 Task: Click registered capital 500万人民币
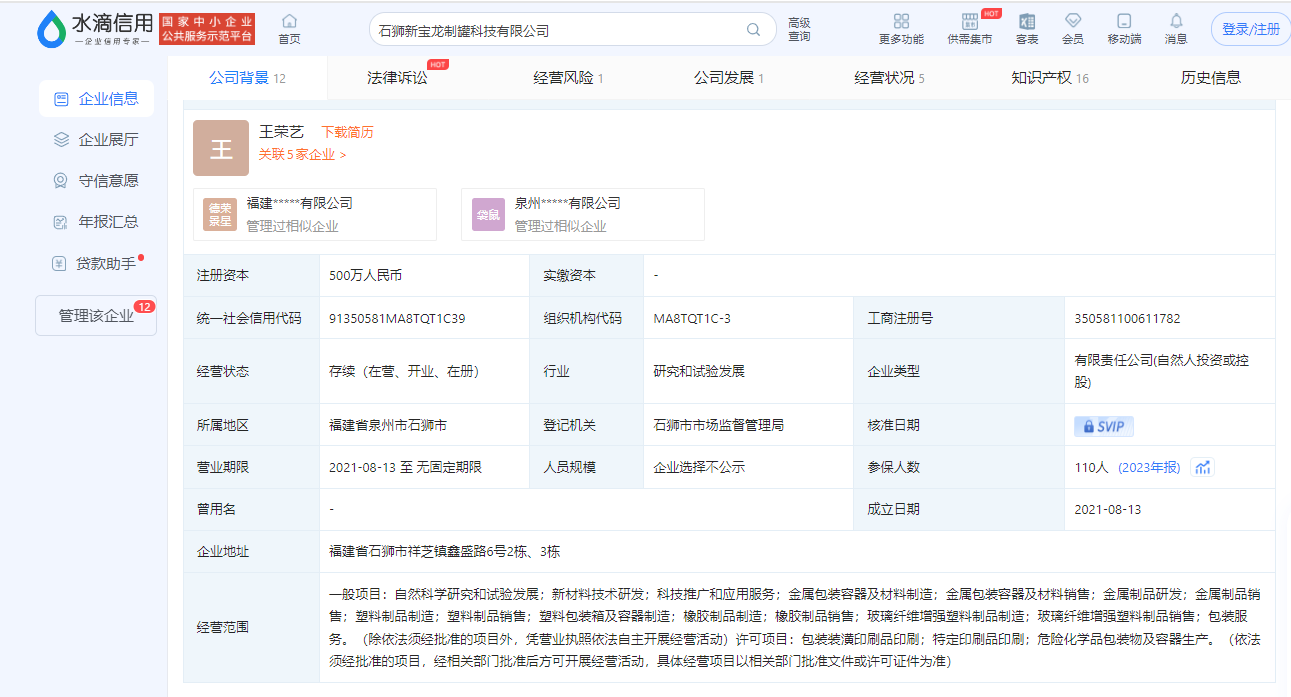365,275
